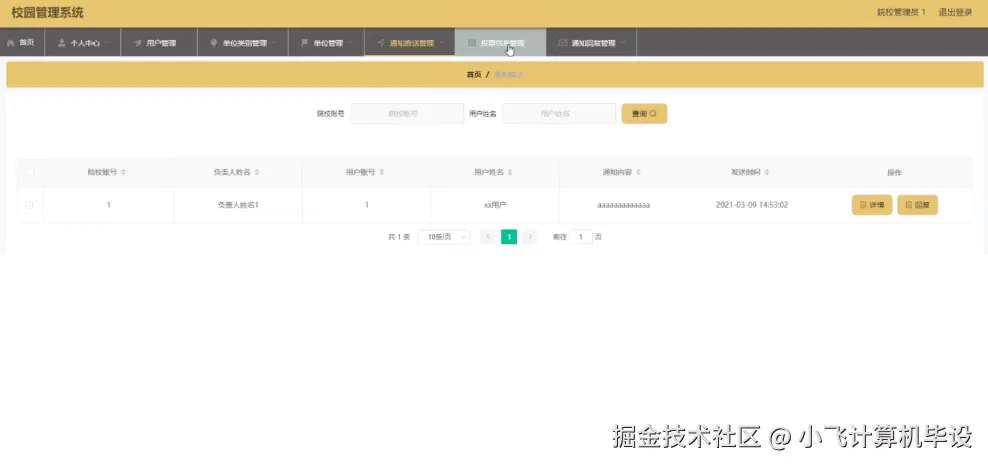Sort the table by 院校账号 column arrows

(124, 172)
